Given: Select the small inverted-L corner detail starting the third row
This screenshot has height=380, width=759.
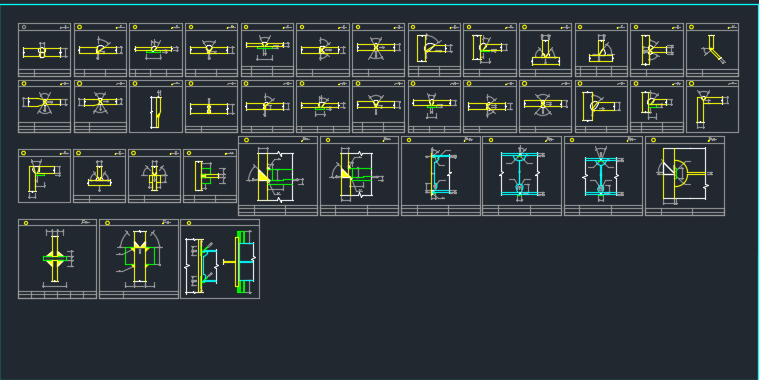Looking at the screenshot, I should [45, 176].
